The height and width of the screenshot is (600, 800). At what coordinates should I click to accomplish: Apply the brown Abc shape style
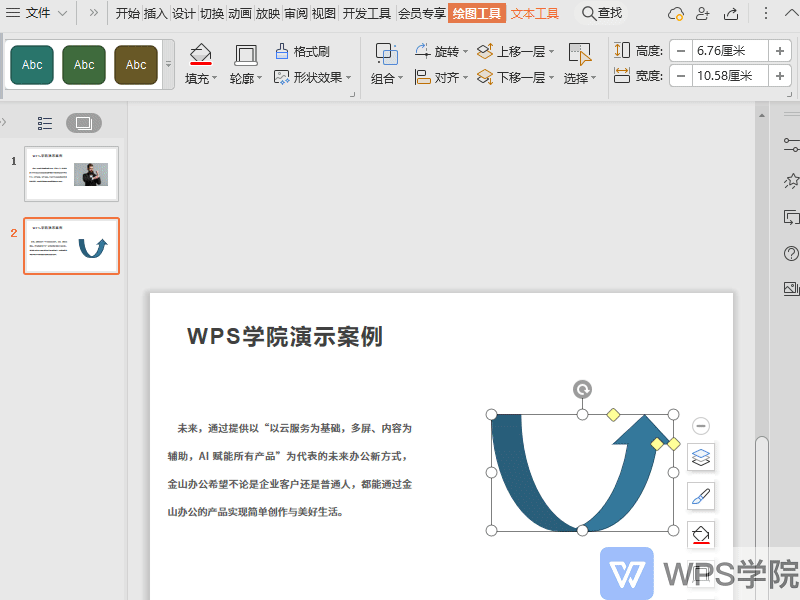click(x=136, y=65)
